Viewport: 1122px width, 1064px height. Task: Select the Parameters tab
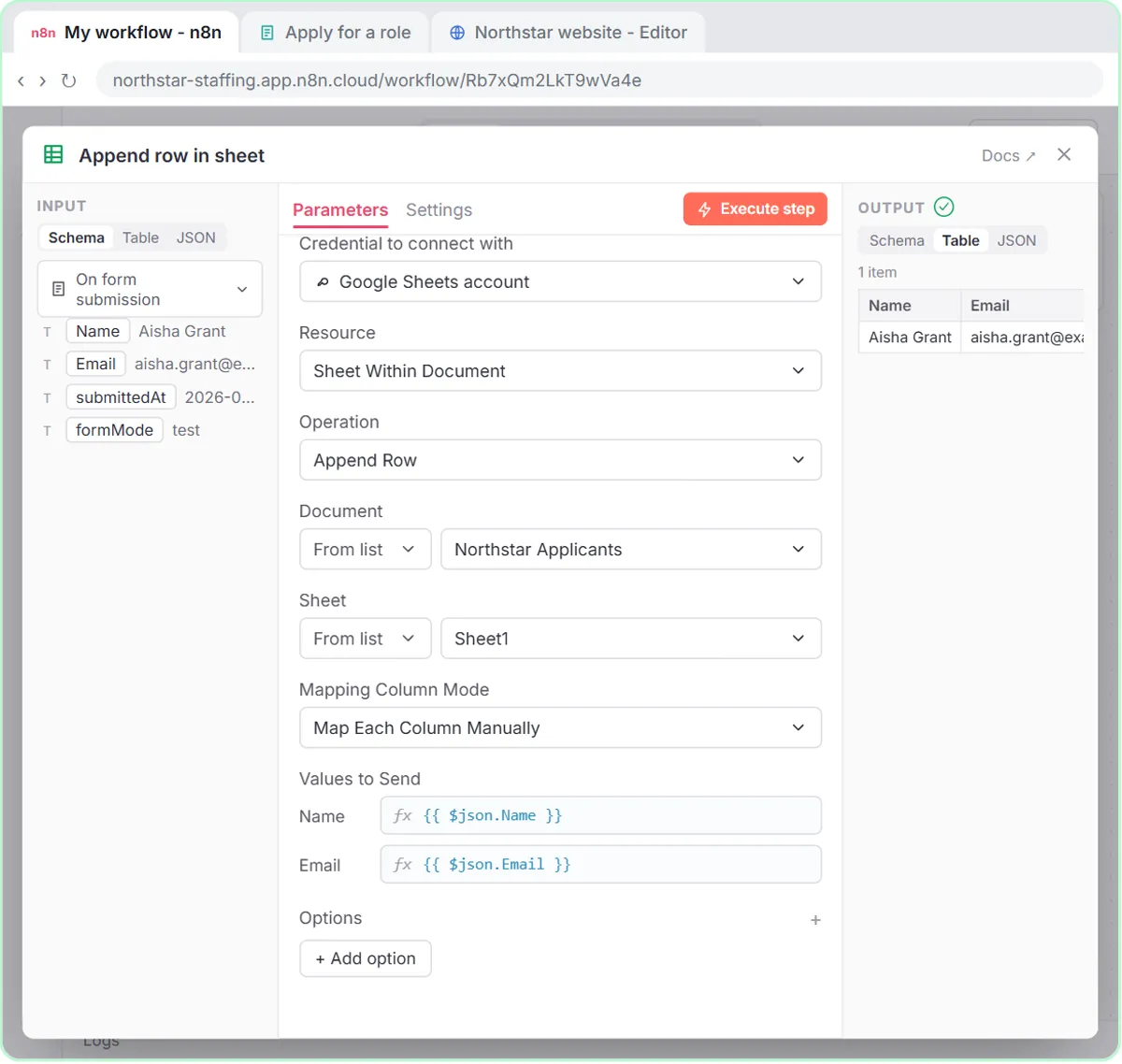[x=340, y=210]
